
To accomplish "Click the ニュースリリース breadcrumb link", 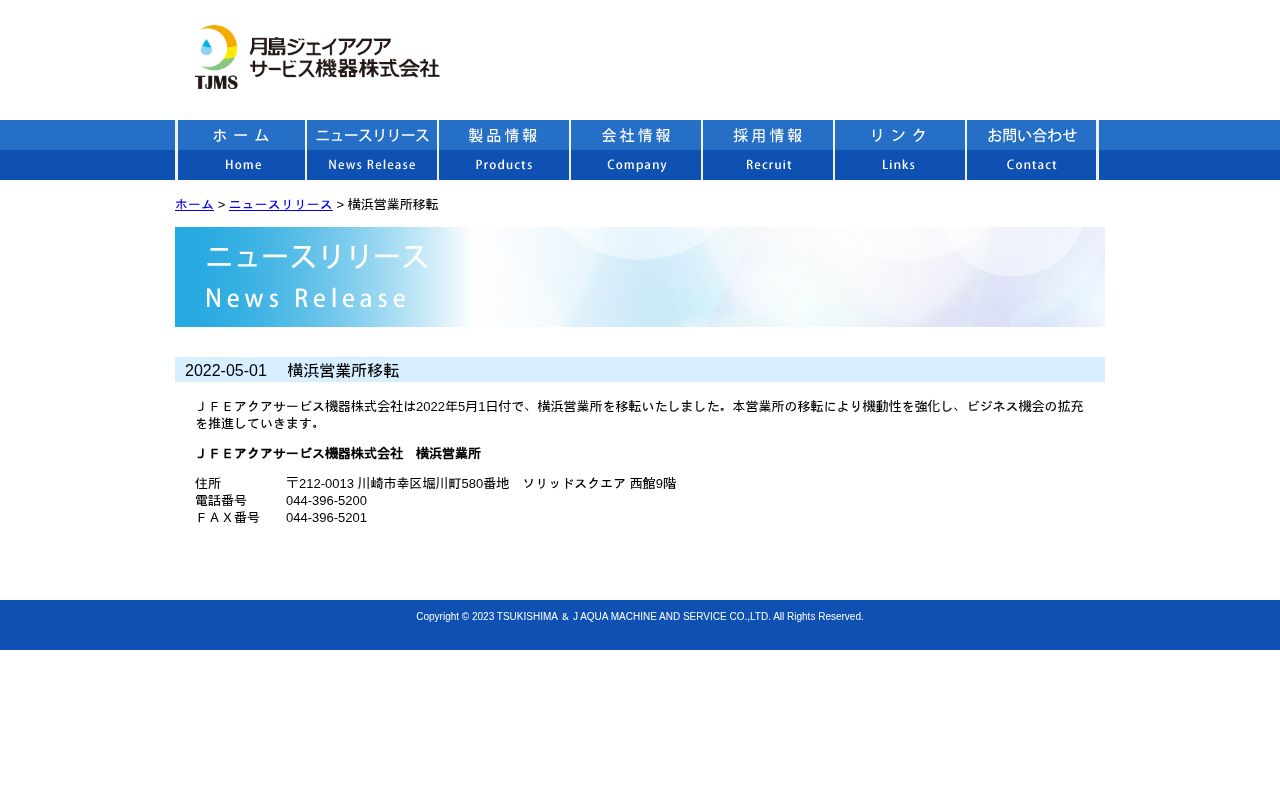I will click(280, 204).
